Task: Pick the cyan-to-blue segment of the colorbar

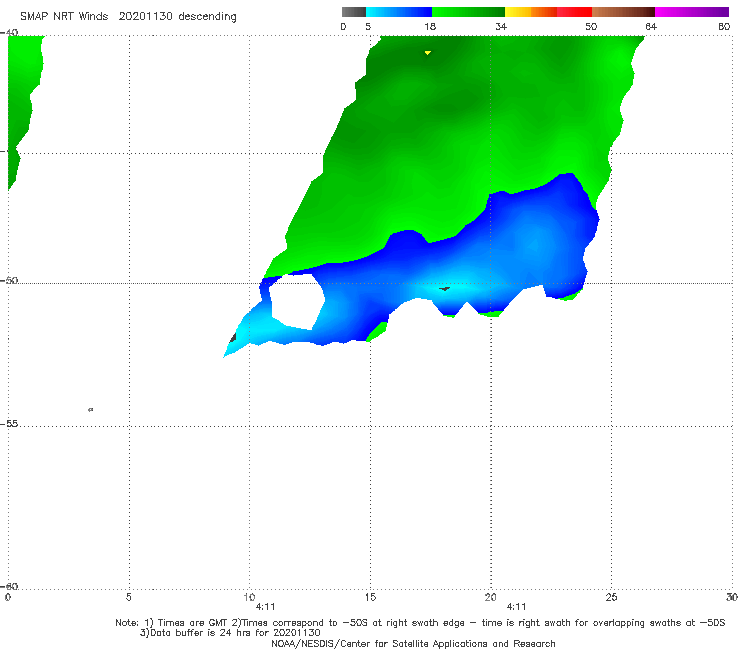Action: [399, 12]
